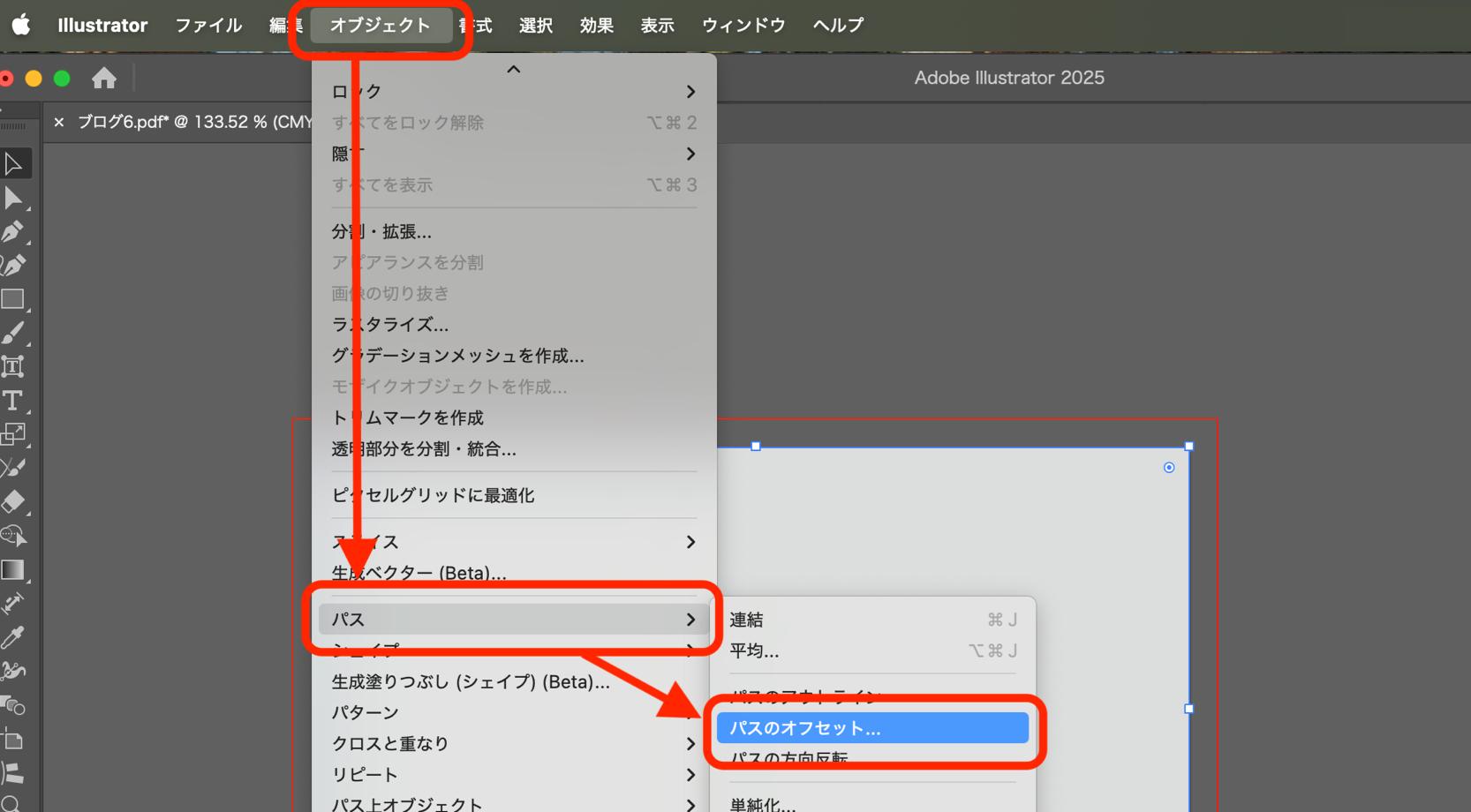This screenshot has height=812, width=1471.
Task: Select the Scale tool
Action: pos(13,434)
